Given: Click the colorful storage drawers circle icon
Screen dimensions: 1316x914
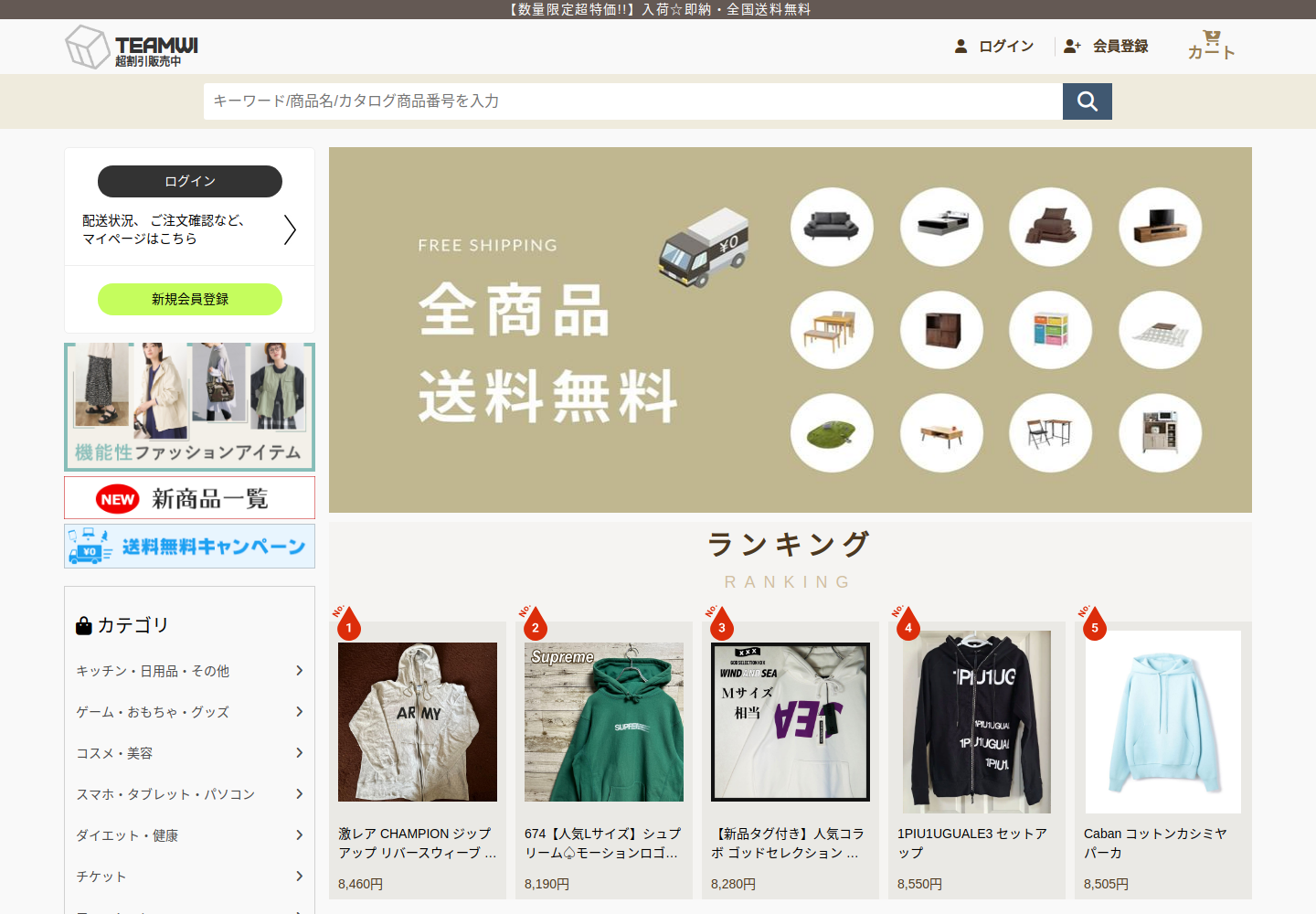Looking at the screenshot, I should pos(1051,330).
